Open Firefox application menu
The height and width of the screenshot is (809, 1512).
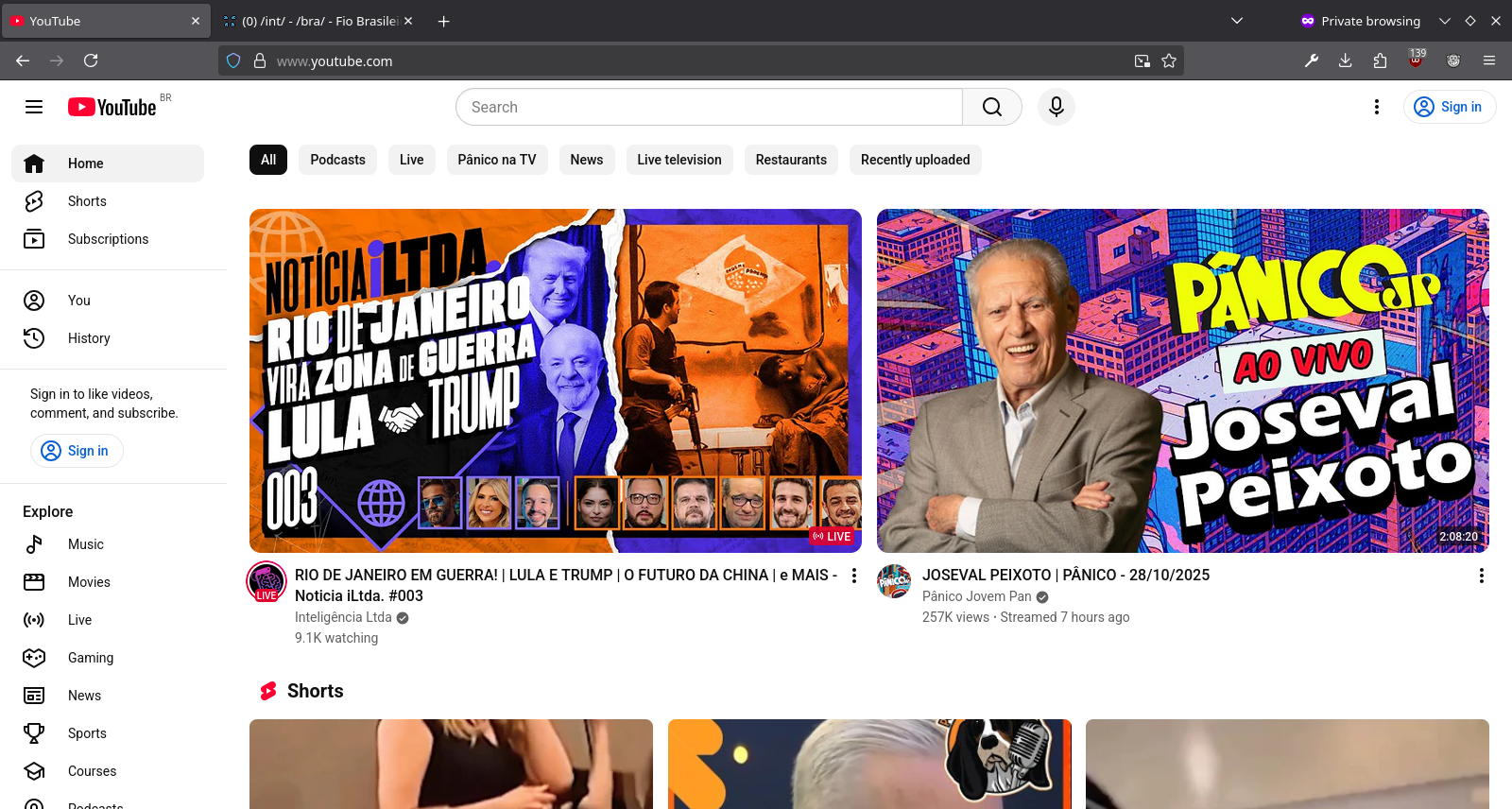(1489, 60)
